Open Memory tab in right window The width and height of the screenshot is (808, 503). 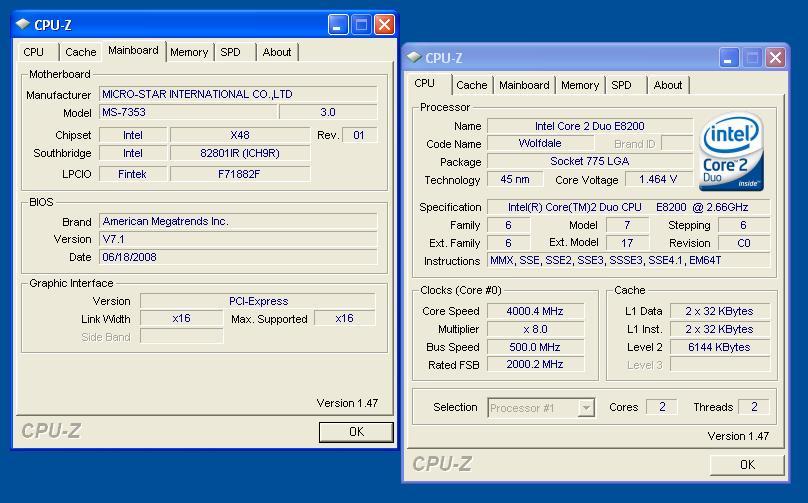[580, 85]
